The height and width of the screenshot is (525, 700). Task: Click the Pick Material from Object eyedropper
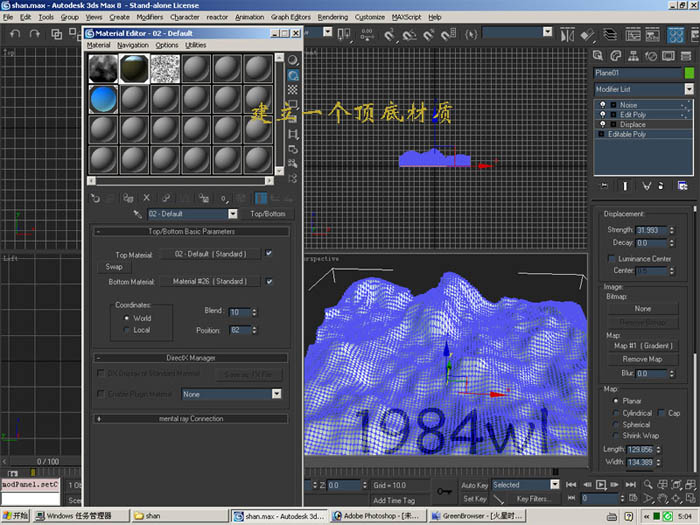point(138,214)
